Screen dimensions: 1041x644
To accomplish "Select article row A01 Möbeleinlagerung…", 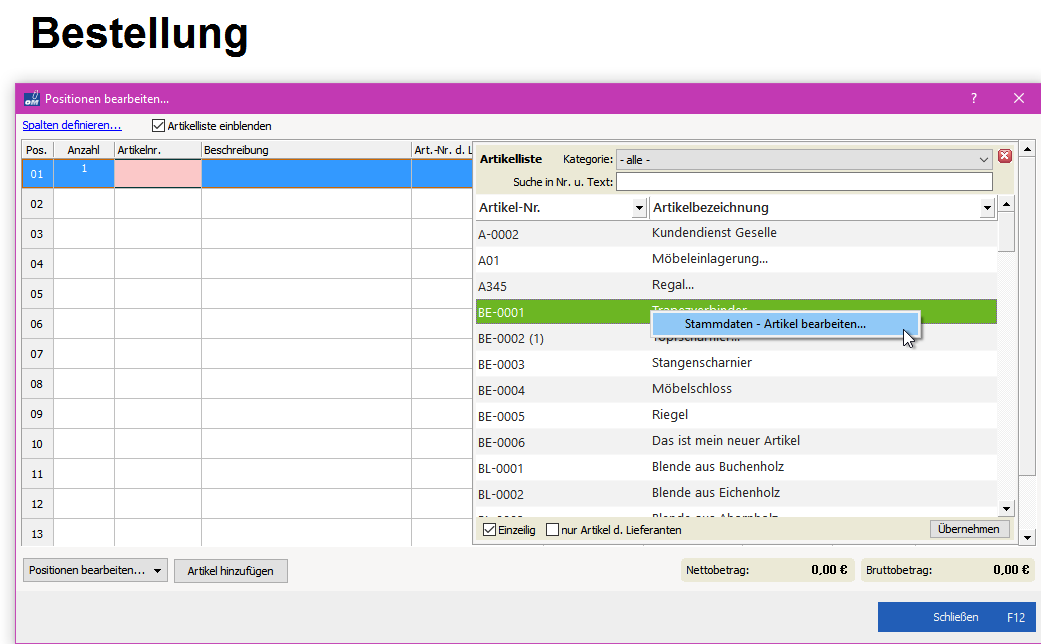I will click(736, 260).
